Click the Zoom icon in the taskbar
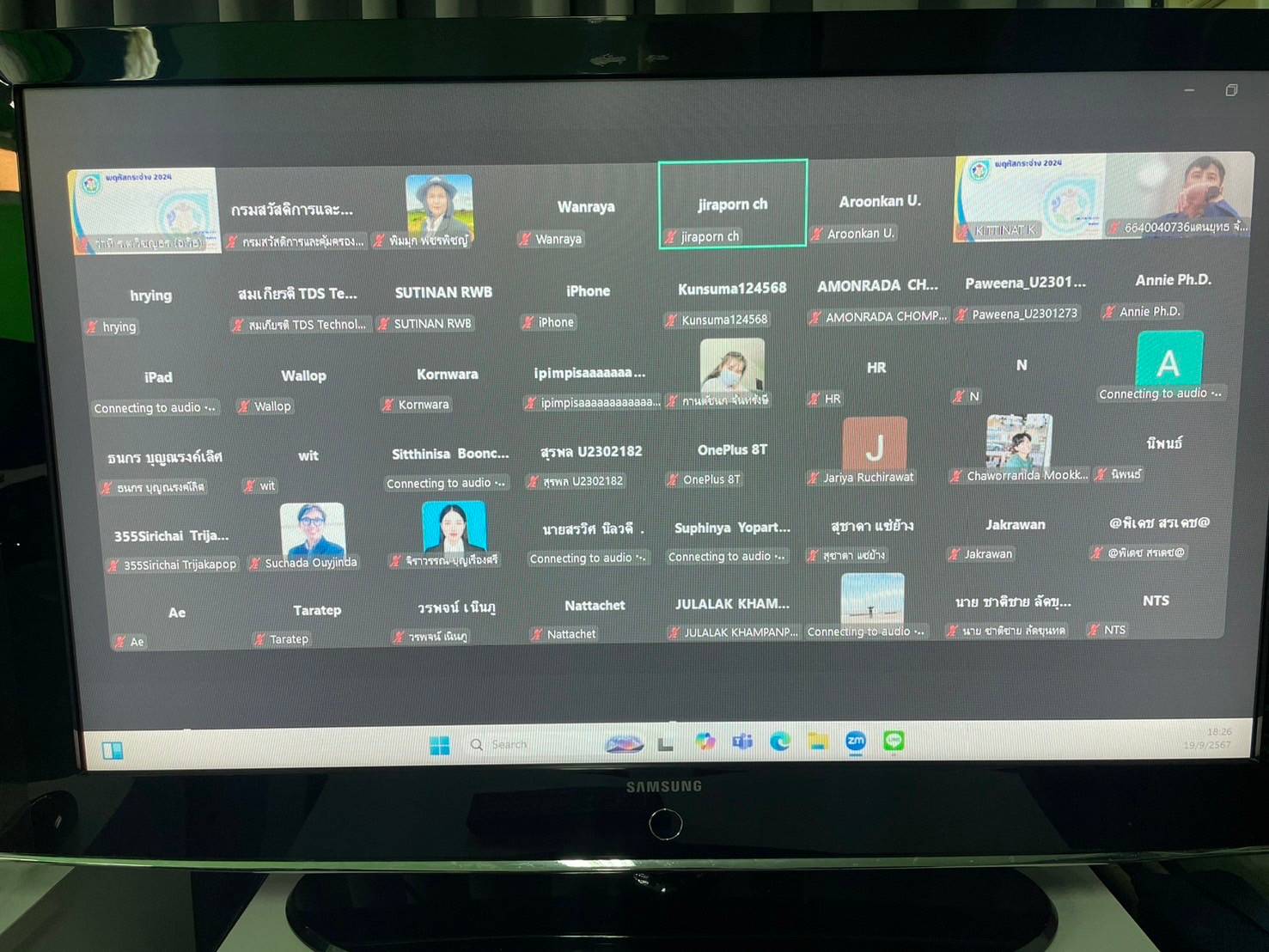Screen dimensions: 1269x952 [856, 741]
